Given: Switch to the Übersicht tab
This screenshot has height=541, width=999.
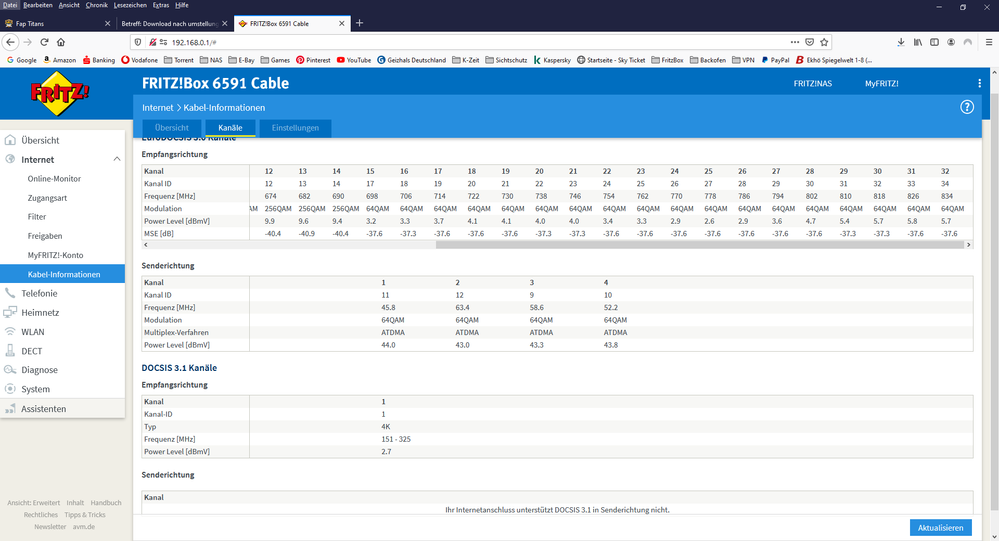Looking at the screenshot, I should (171, 127).
